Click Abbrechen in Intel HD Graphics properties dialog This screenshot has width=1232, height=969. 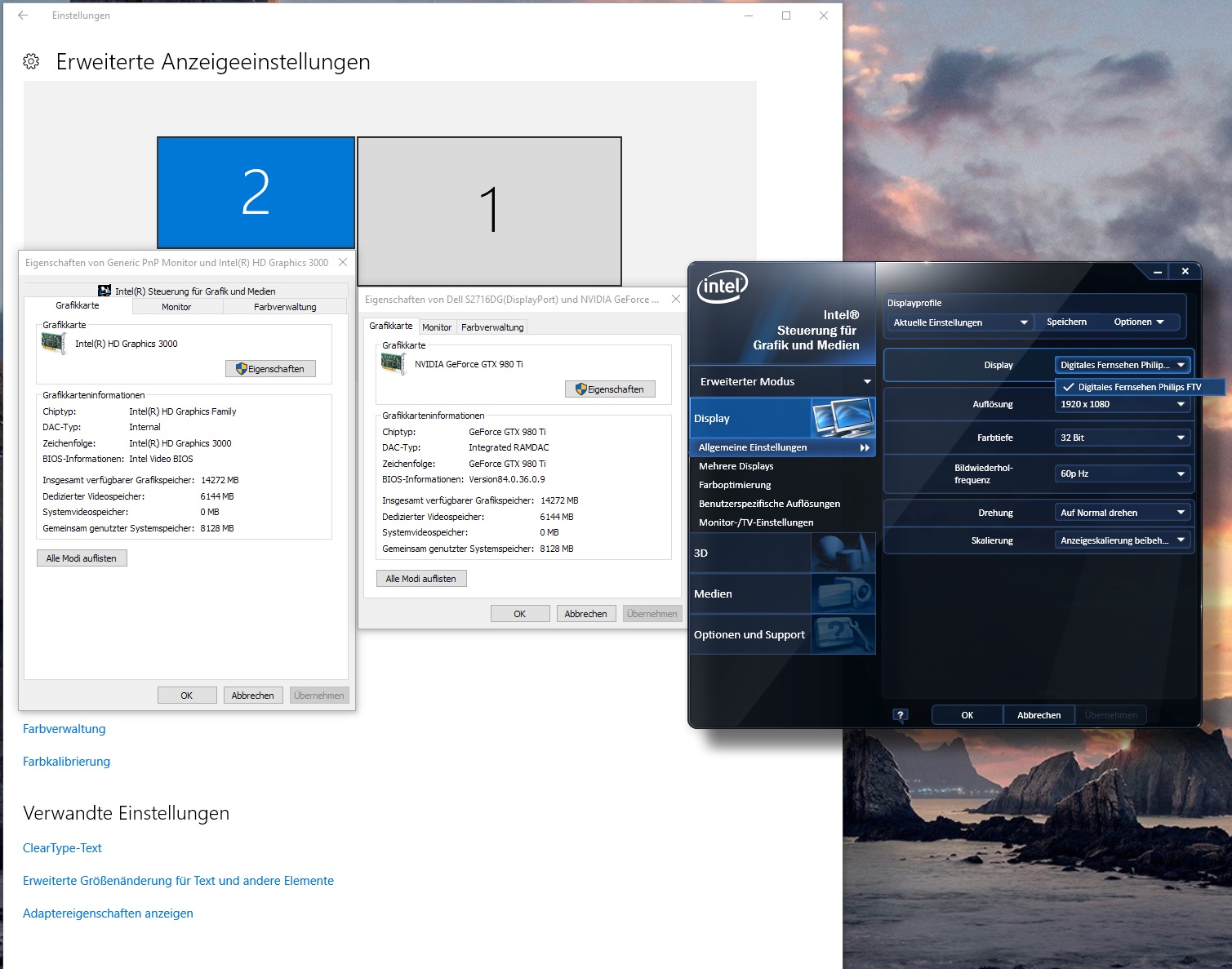pyautogui.click(x=253, y=696)
